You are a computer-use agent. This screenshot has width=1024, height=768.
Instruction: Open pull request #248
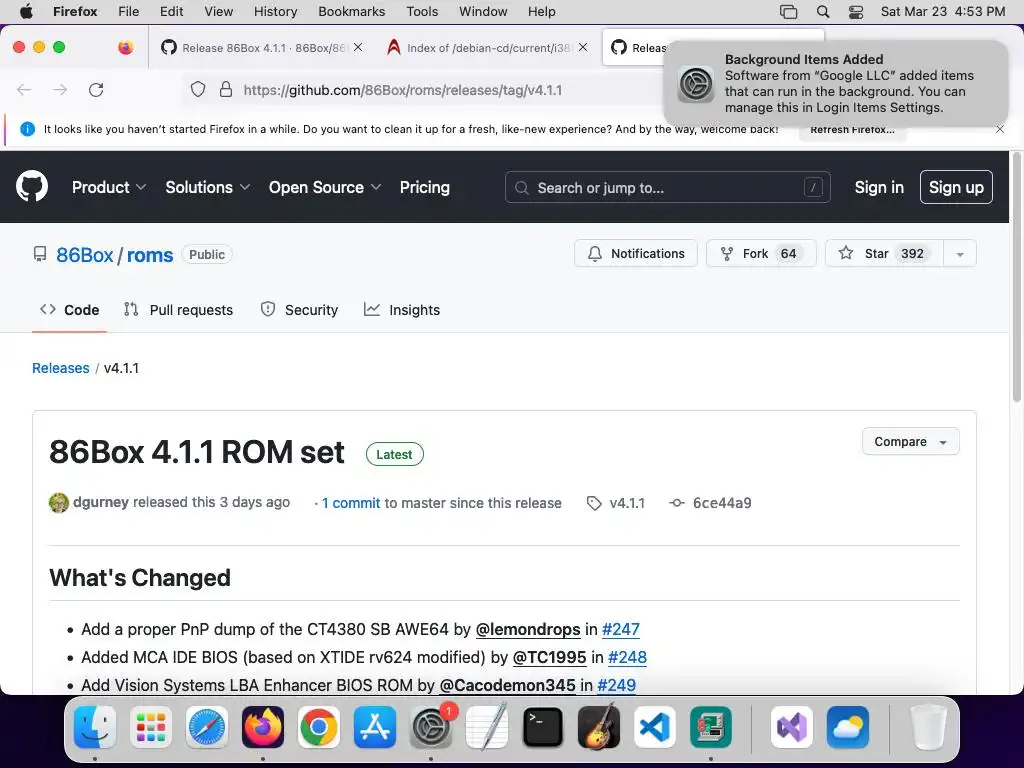coord(627,657)
